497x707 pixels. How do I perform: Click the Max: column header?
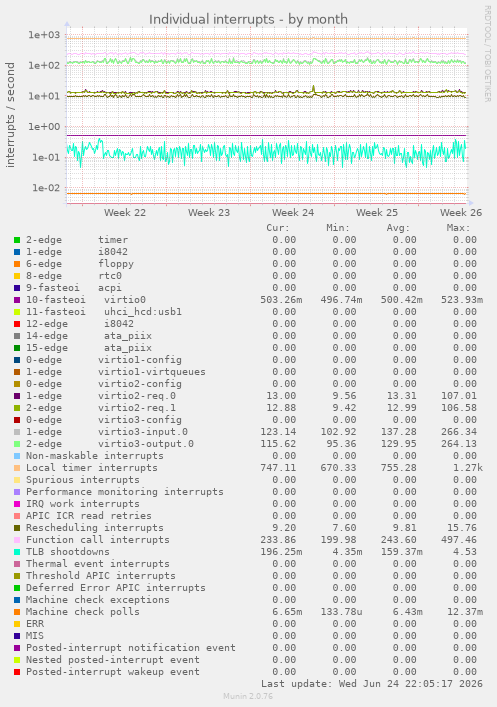[458, 228]
